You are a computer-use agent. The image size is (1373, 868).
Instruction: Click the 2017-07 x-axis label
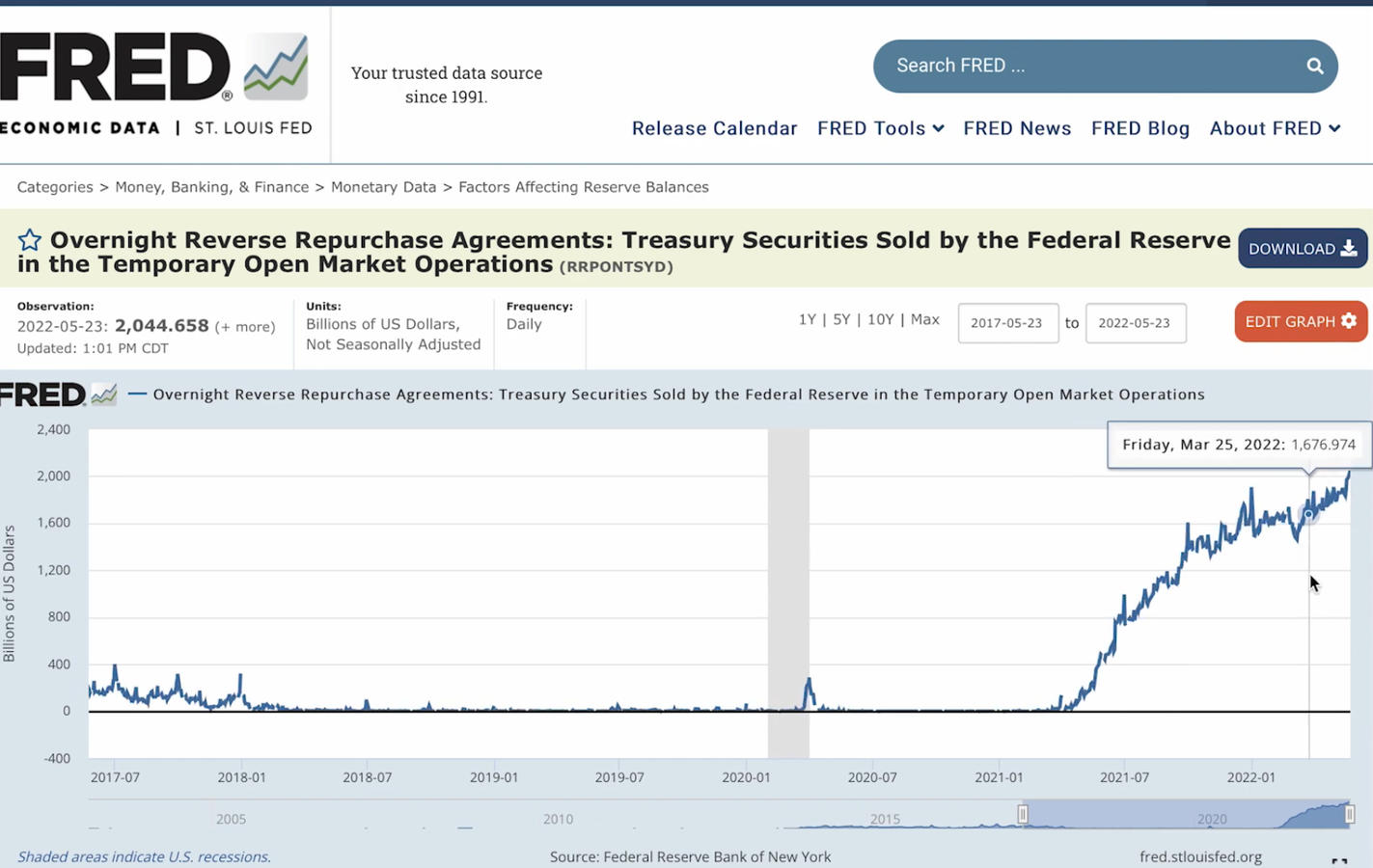[115, 777]
